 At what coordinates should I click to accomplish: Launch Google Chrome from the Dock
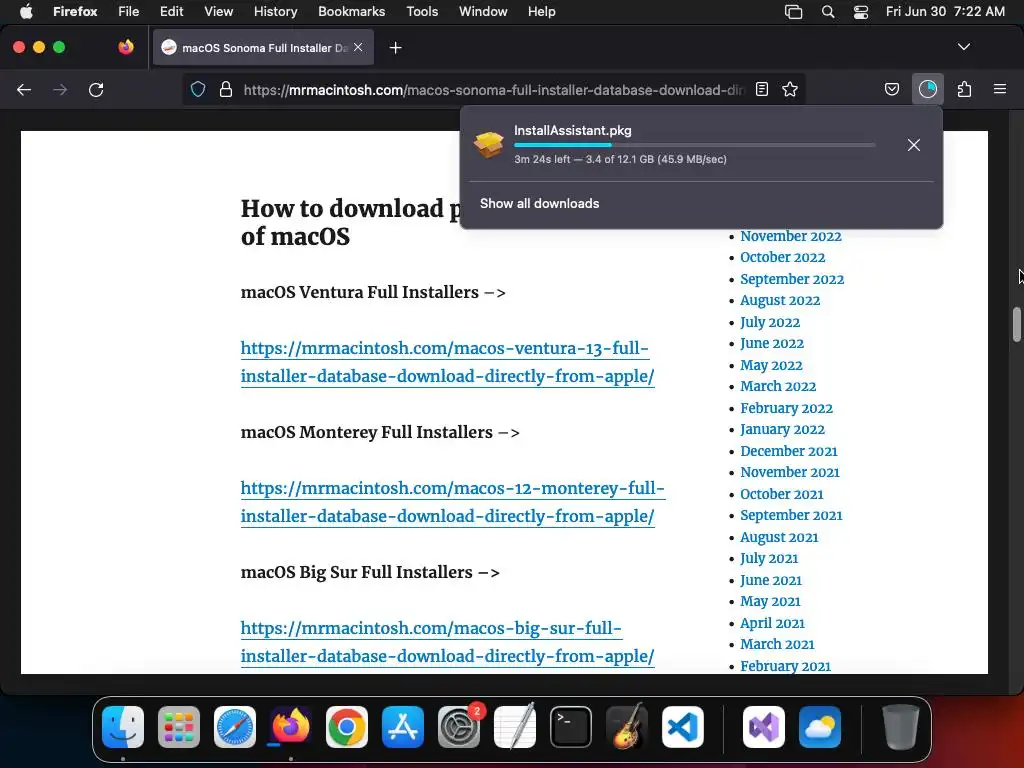click(347, 727)
